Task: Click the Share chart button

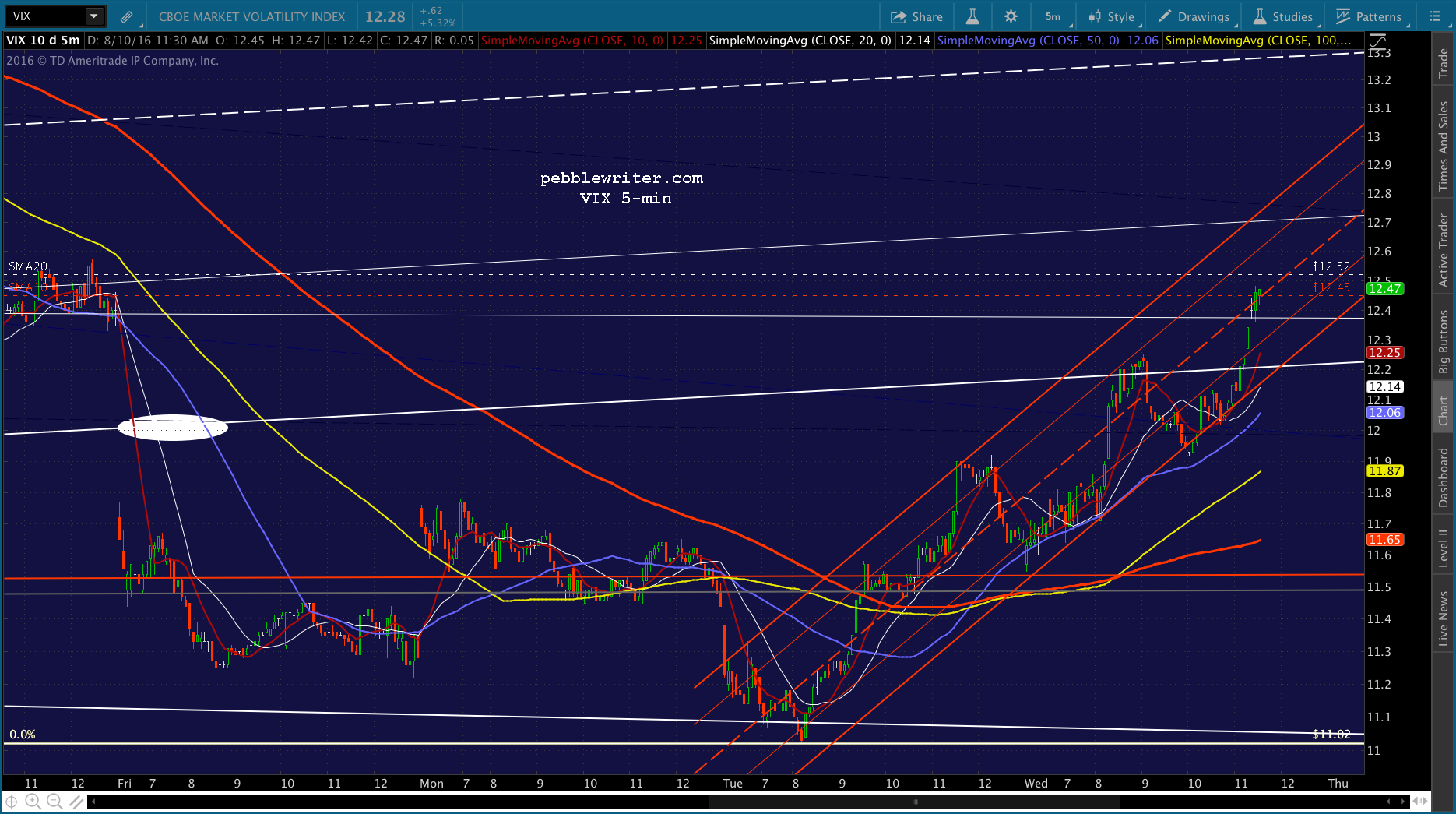Action: (916, 16)
